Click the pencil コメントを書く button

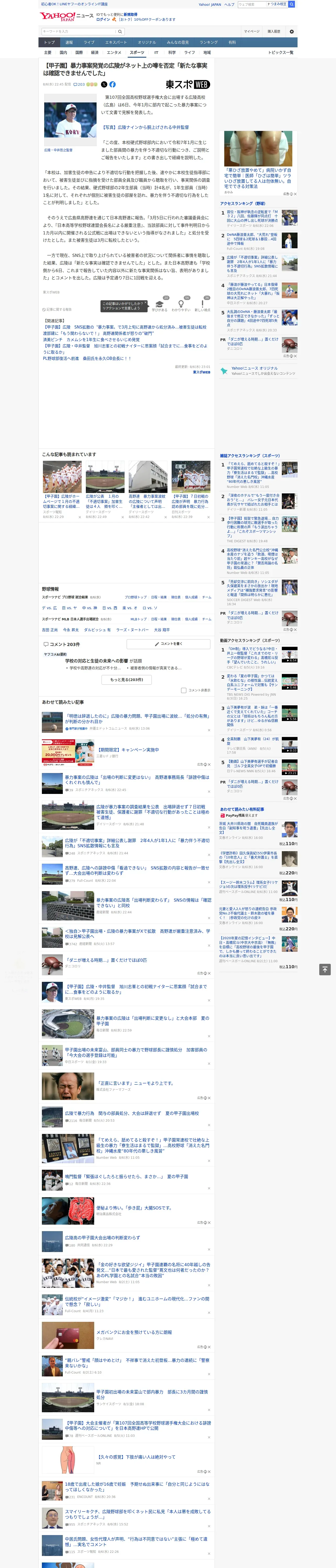coord(168,643)
